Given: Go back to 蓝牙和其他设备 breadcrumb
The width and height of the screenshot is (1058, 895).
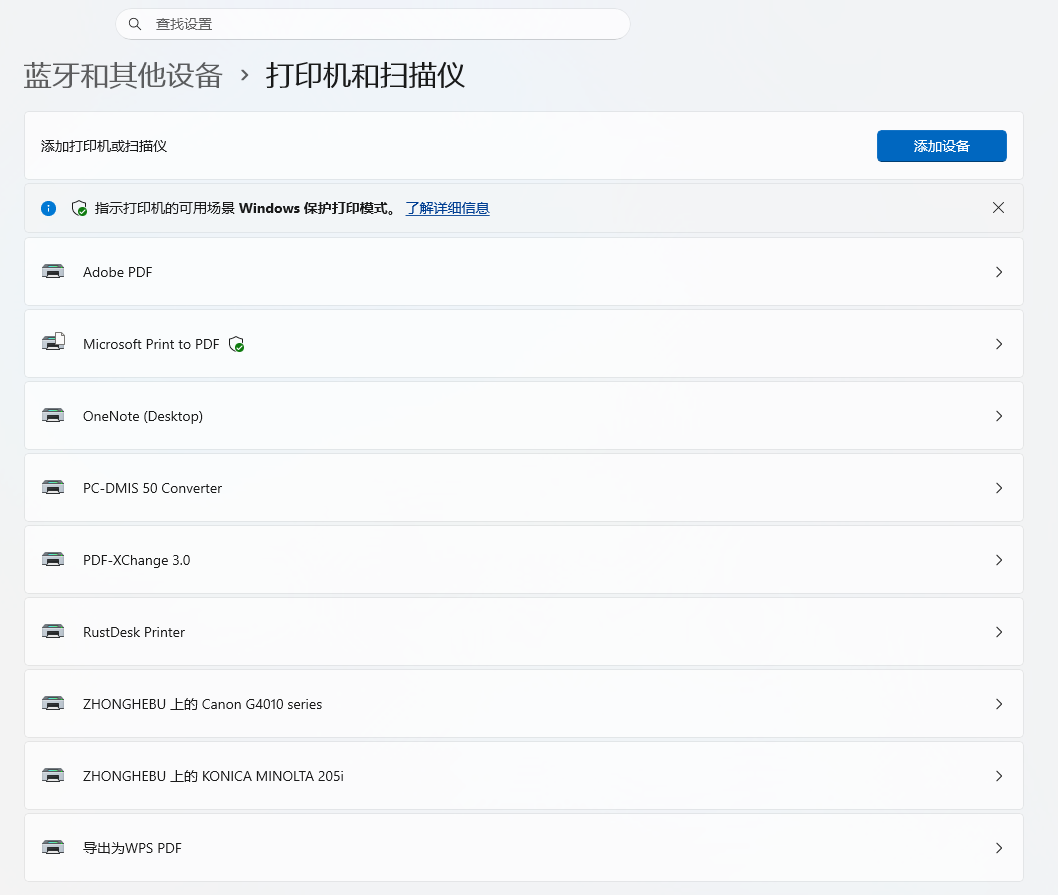Looking at the screenshot, I should pyautogui.click(x=123, y=75).
